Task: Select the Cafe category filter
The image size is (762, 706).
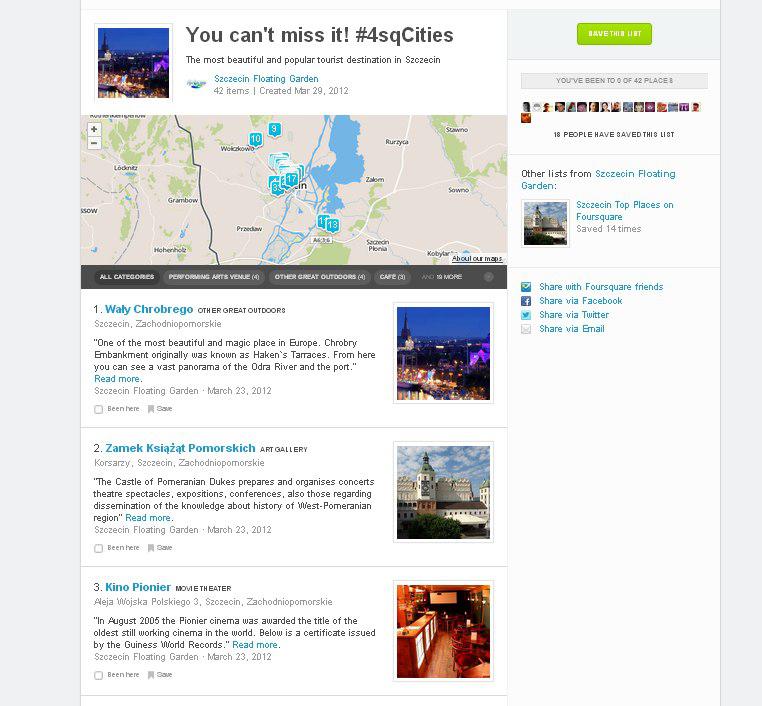Action: pyautogui.click(x=392, y=277)
